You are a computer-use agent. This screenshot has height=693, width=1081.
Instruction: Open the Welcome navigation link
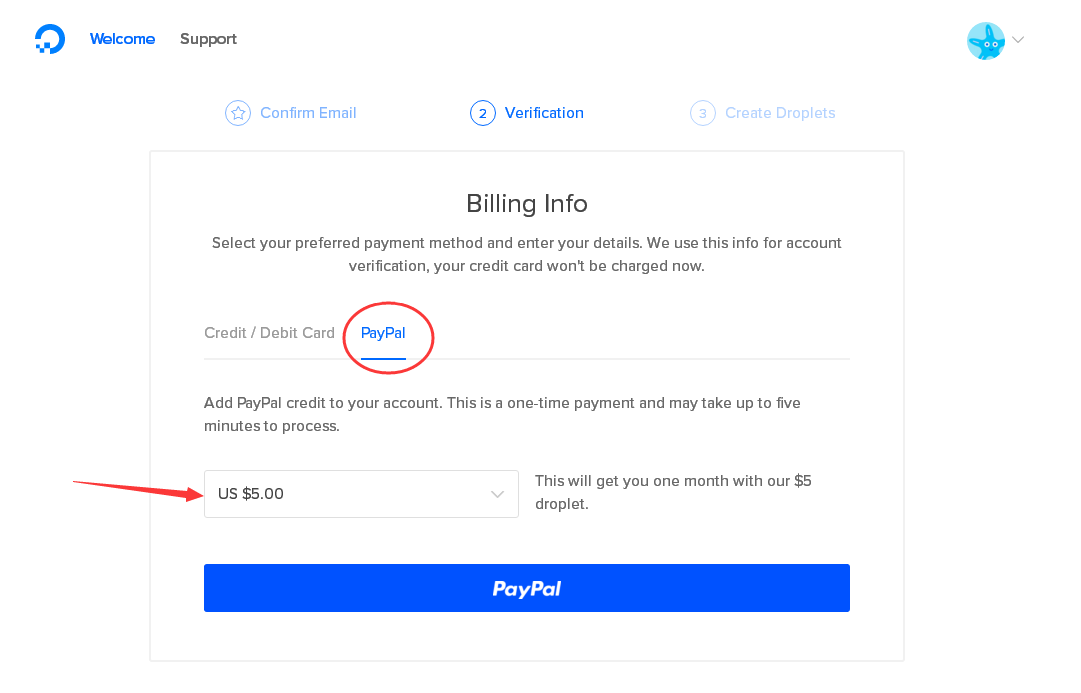pos(122,39)
